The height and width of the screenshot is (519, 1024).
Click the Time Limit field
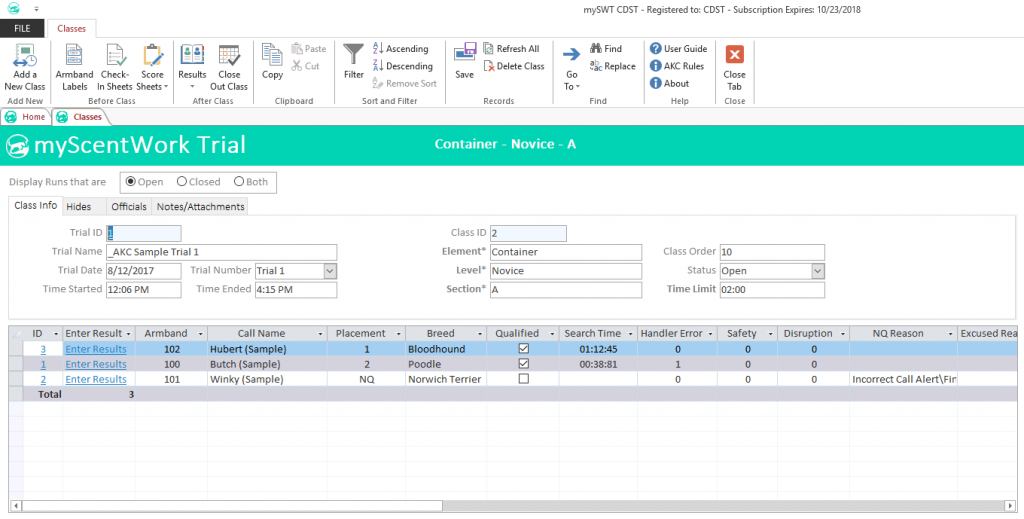tap(772, 290)
